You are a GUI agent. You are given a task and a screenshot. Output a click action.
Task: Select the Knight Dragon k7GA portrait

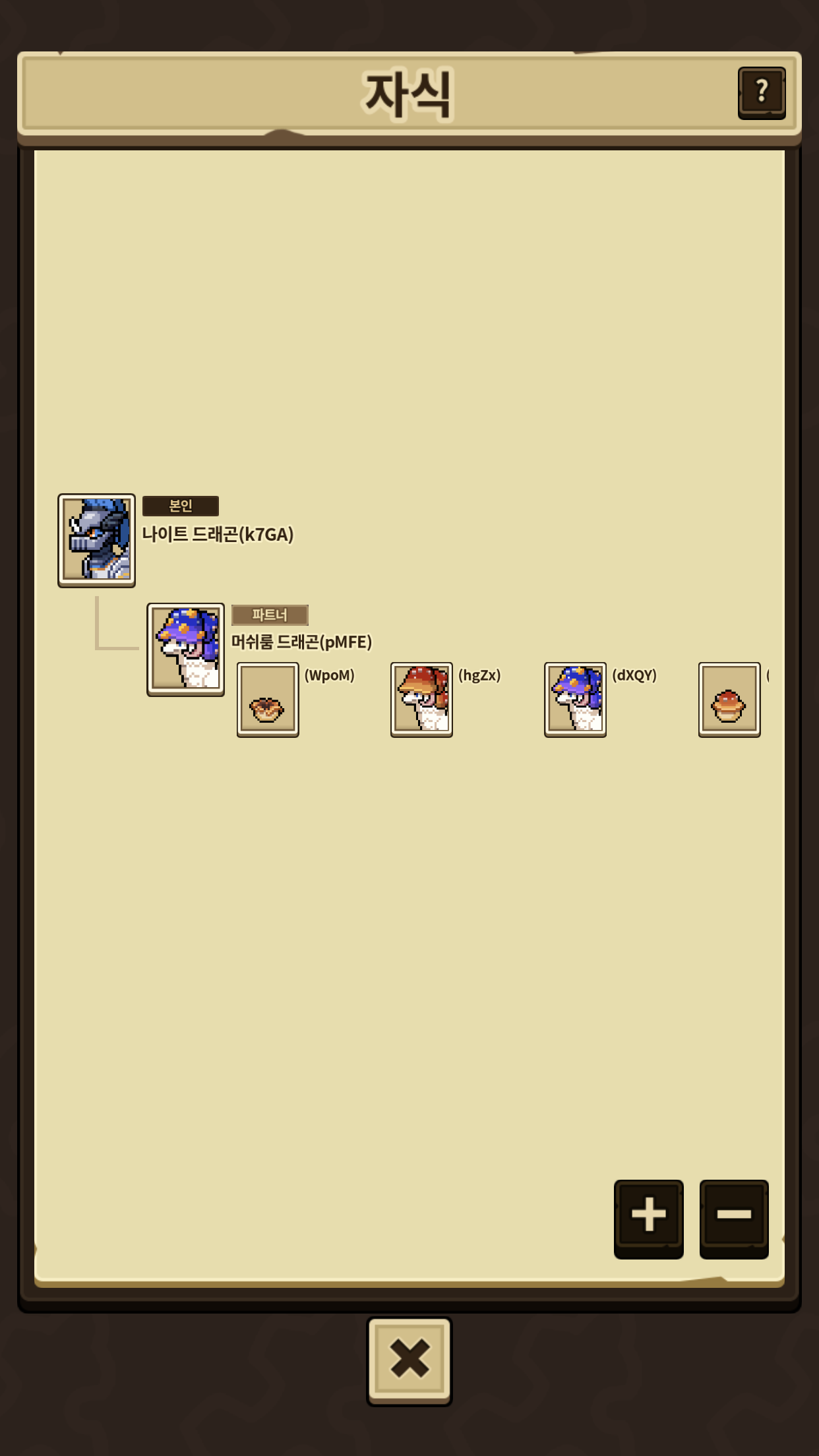tap(96, 540)
